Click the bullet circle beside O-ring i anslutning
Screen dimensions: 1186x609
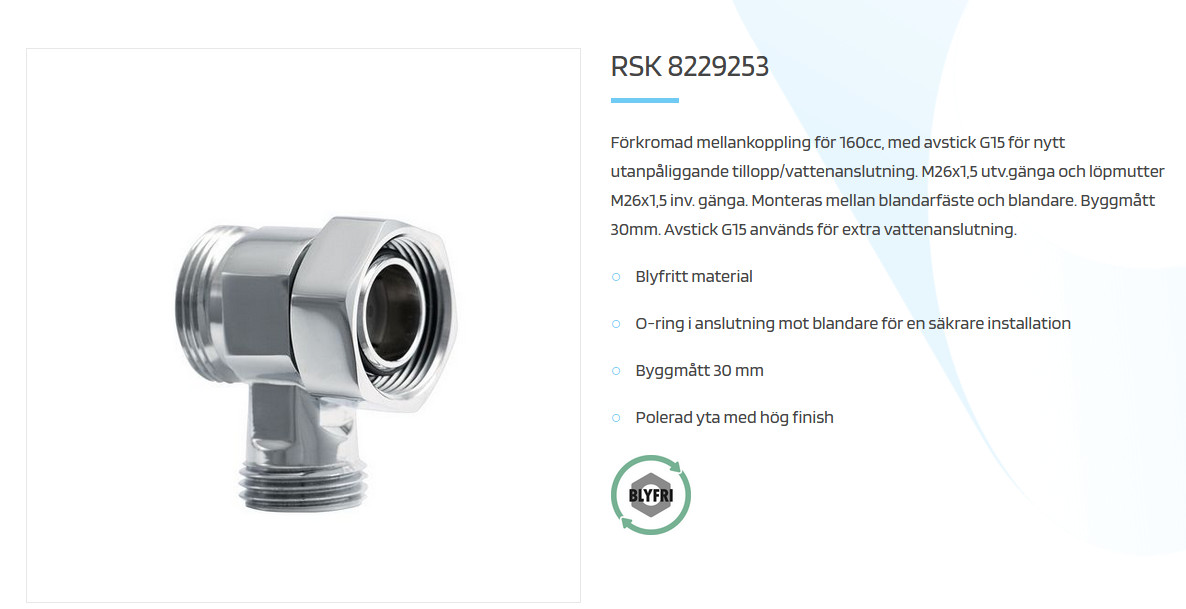coord(616,324)
